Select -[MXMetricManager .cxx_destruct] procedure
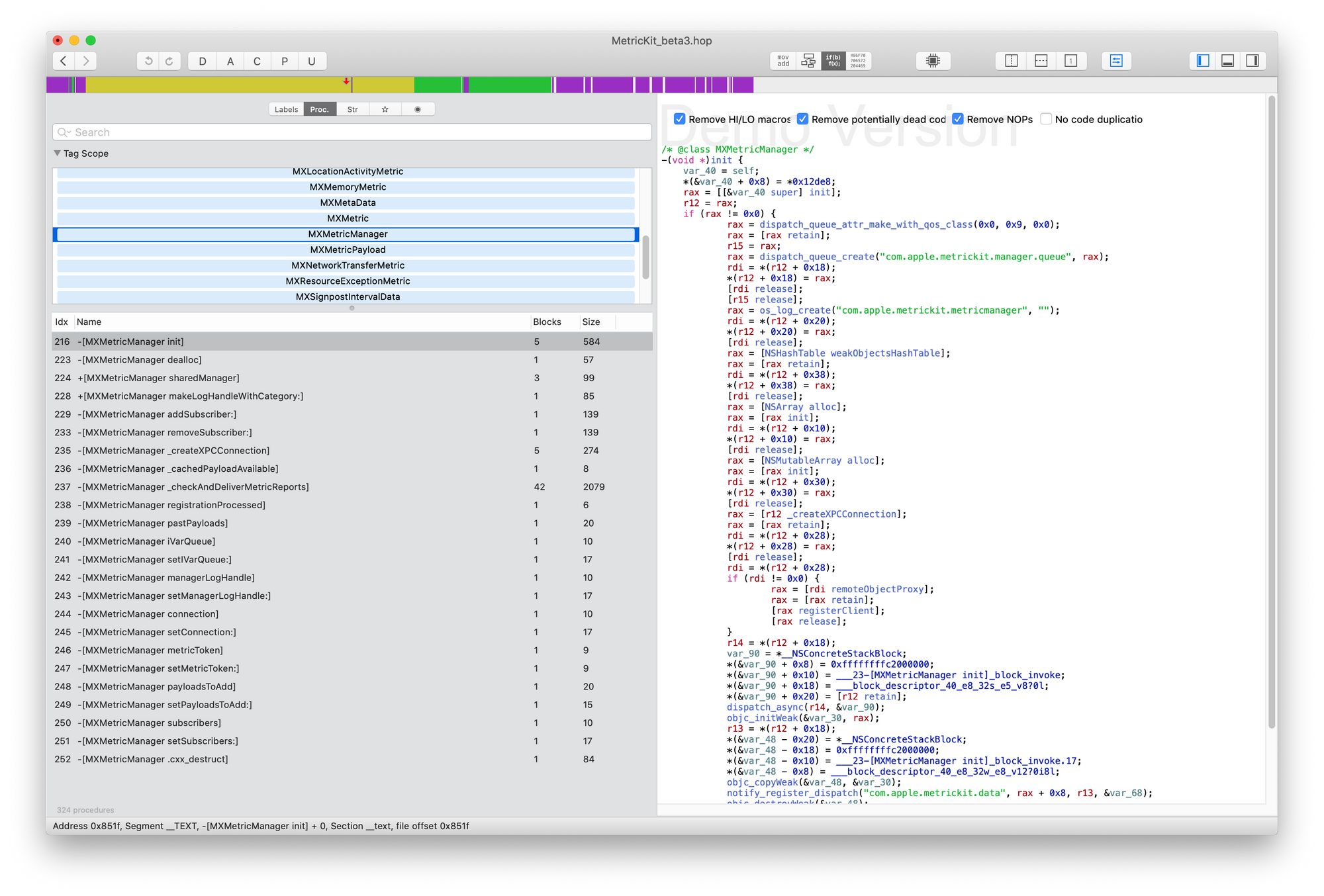Image resolution: width=1324 pixels, height=896 pixels. [x=352, y=760]
